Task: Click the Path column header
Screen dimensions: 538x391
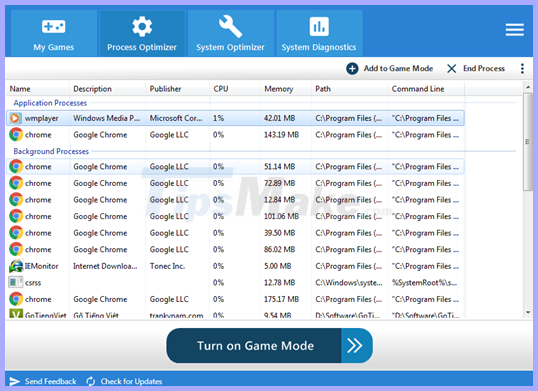Action: [349, 89]
